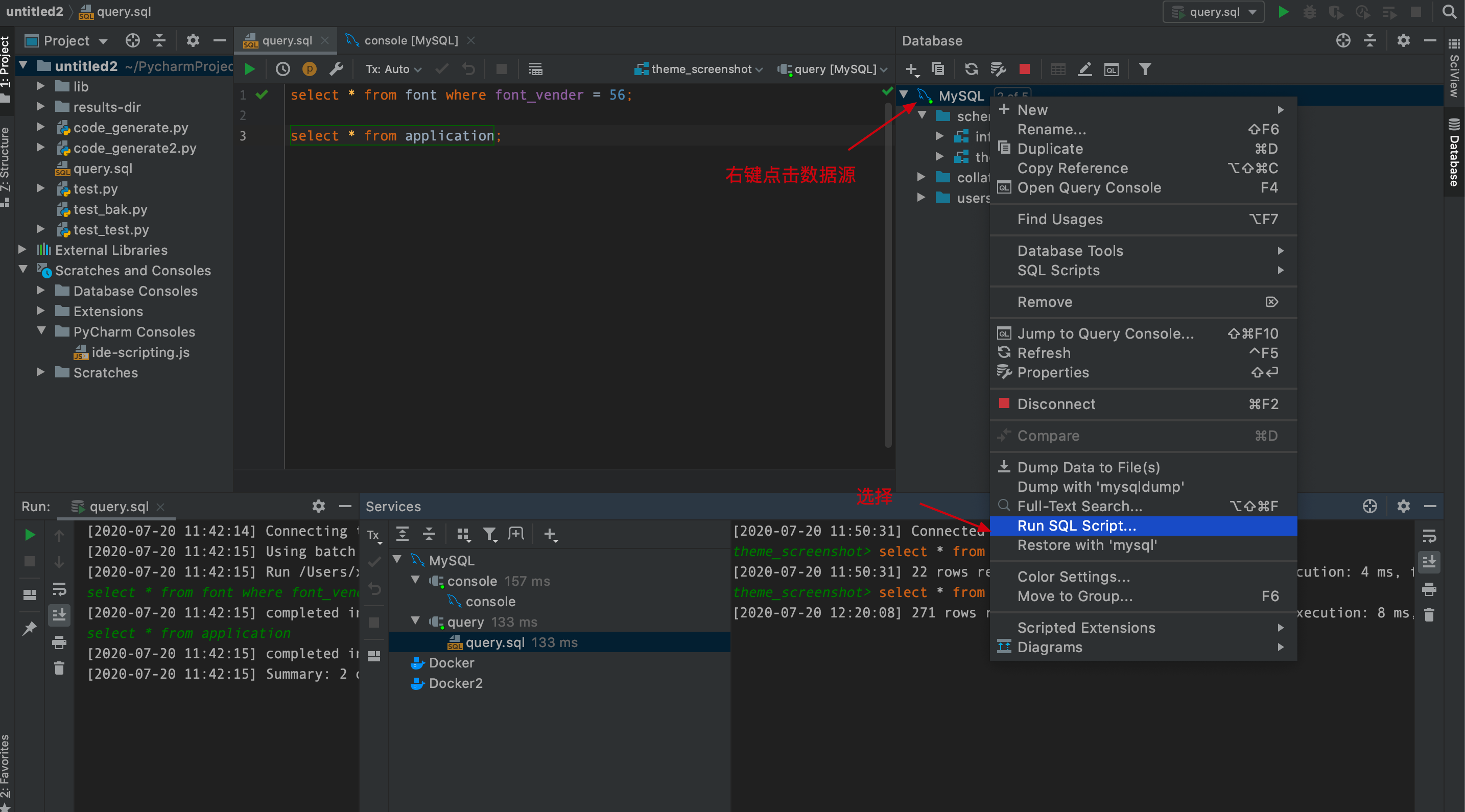Open editor settings wrench icon
1465x812 pixels.
336,69
